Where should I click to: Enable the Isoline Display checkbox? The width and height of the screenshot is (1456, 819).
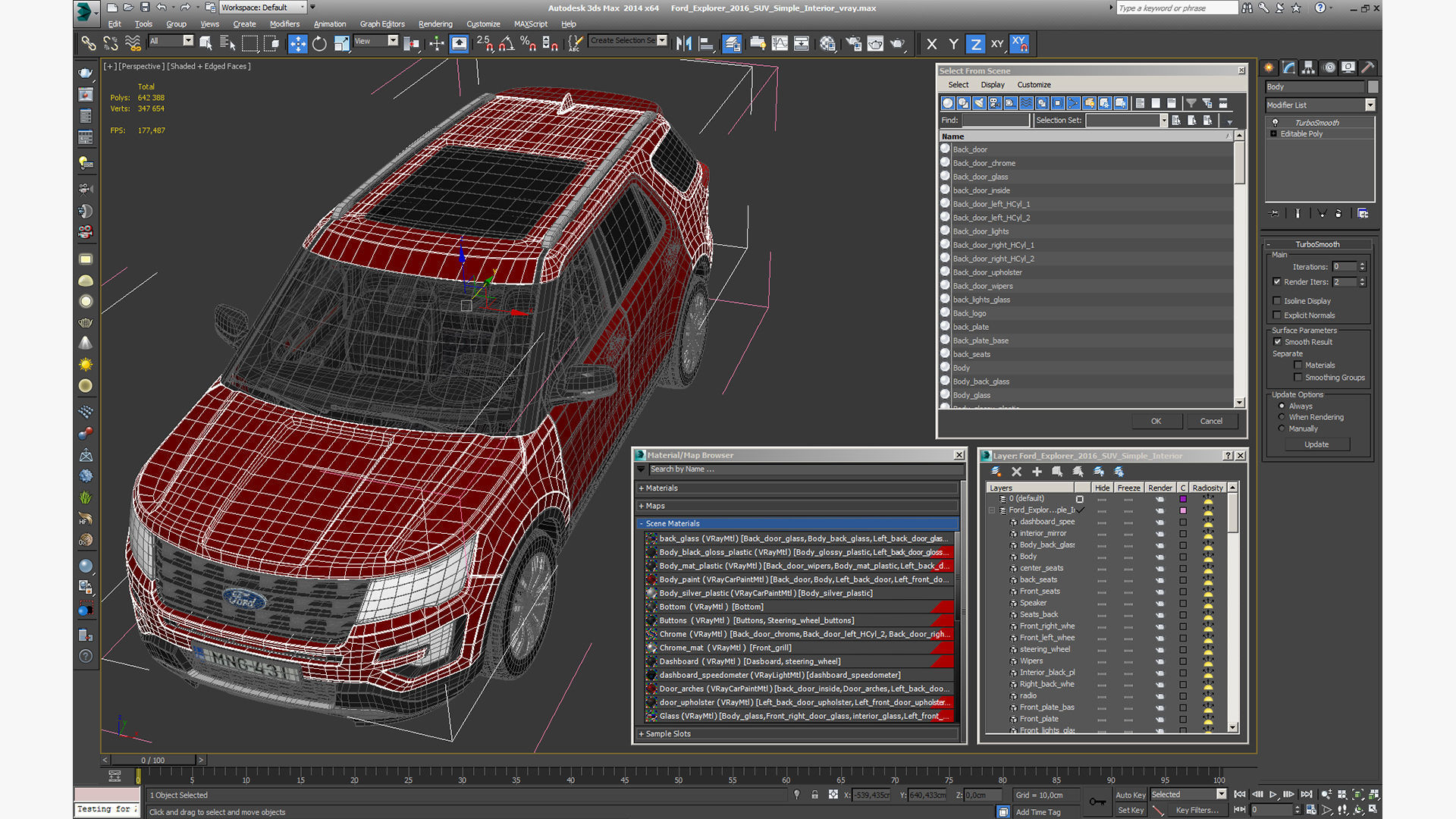[1277, 301]
